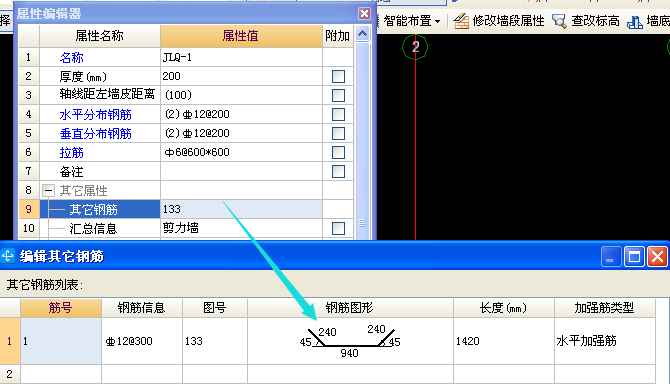Click the 钢筋信息 cell 12@300

pyautogui.click(x=142, y=341)
